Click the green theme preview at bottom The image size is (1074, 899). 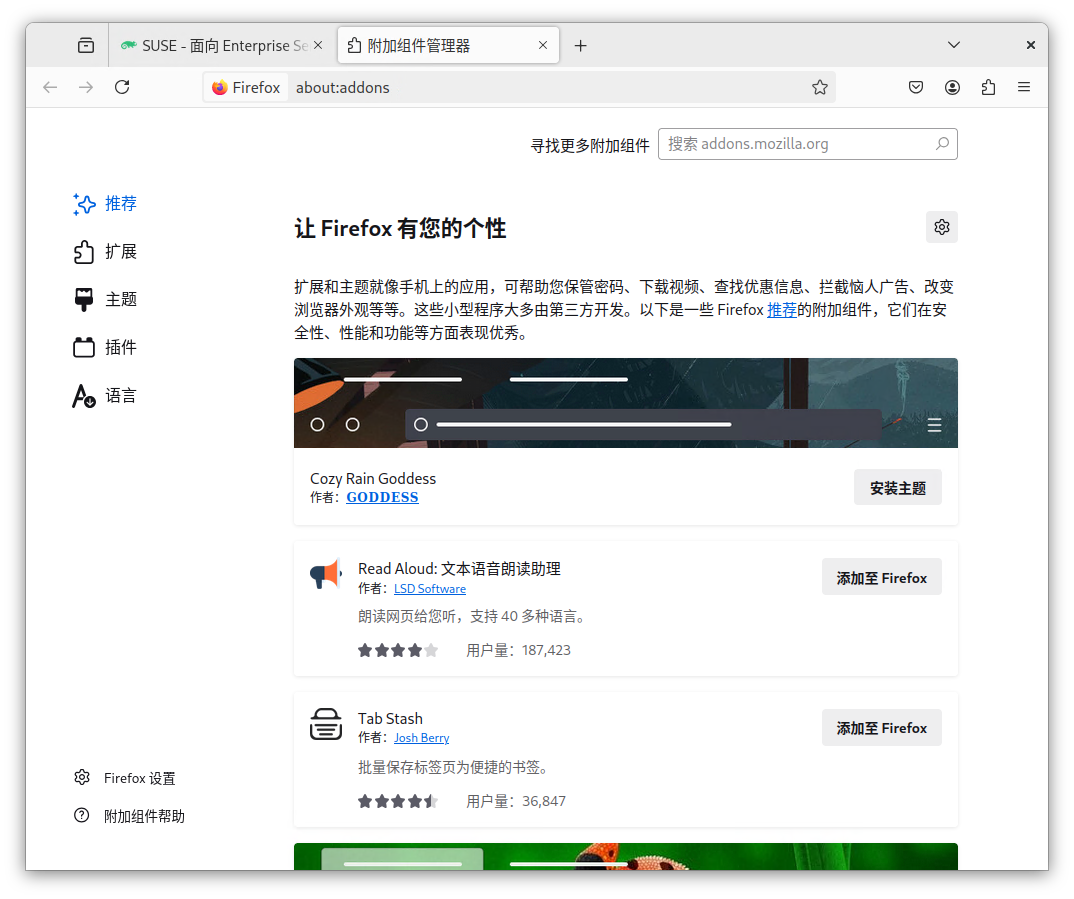point(625,857)
